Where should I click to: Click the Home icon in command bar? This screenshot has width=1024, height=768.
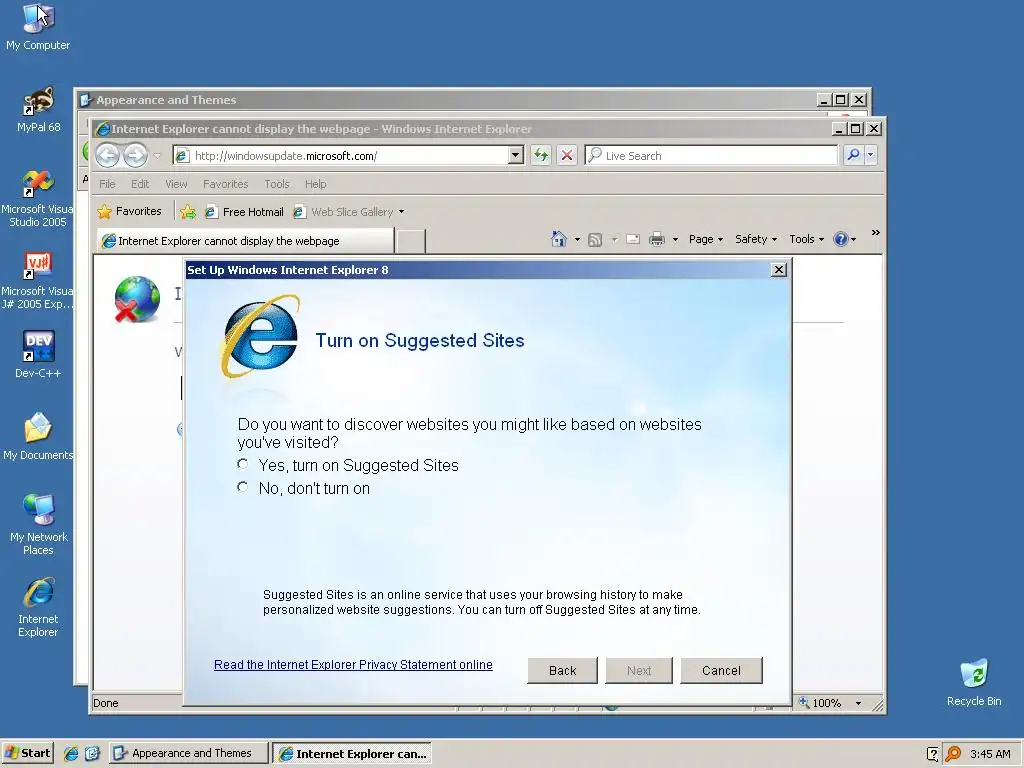tap(559, 239)
